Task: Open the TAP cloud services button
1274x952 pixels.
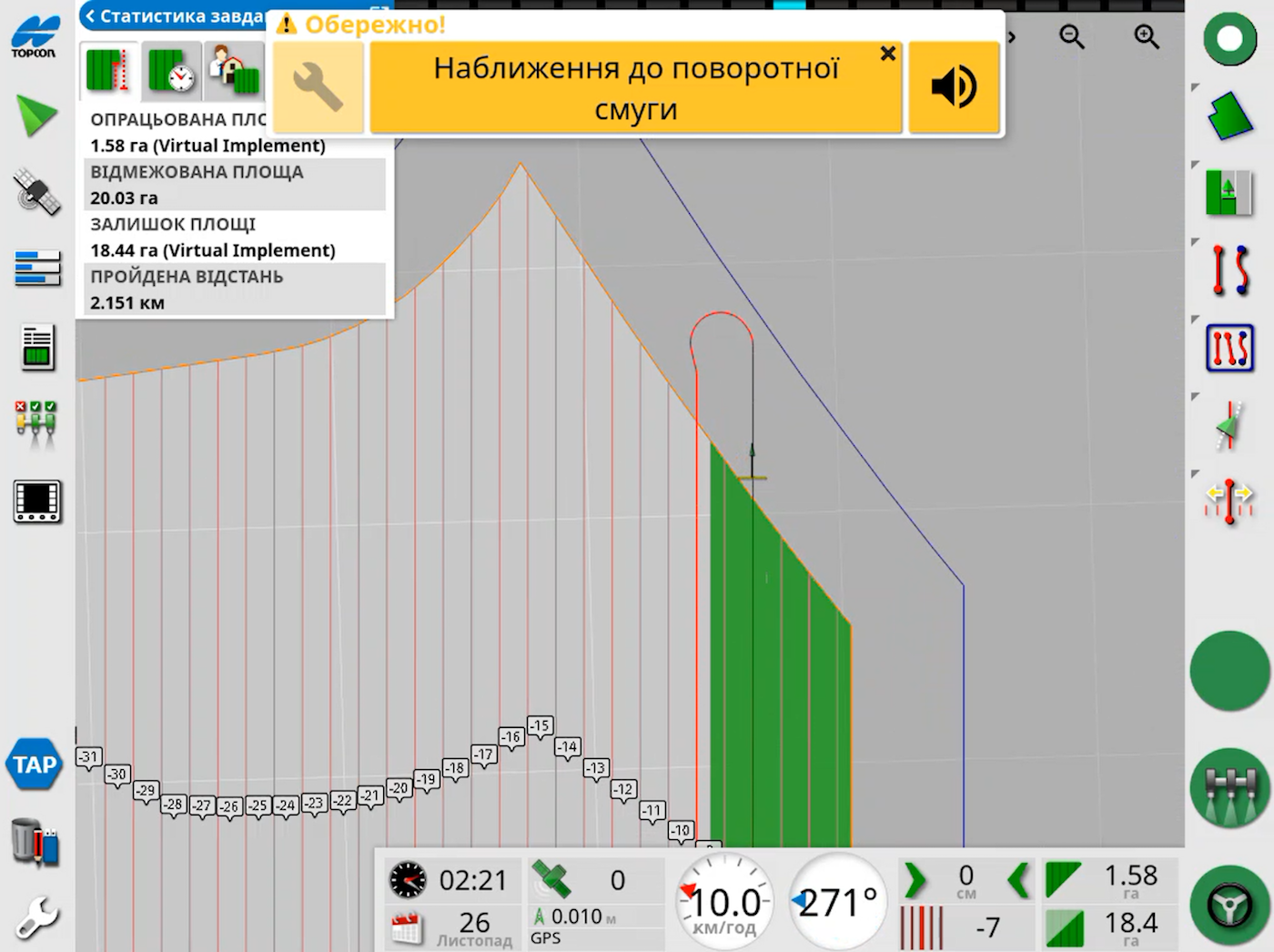Action: point(35,765)
